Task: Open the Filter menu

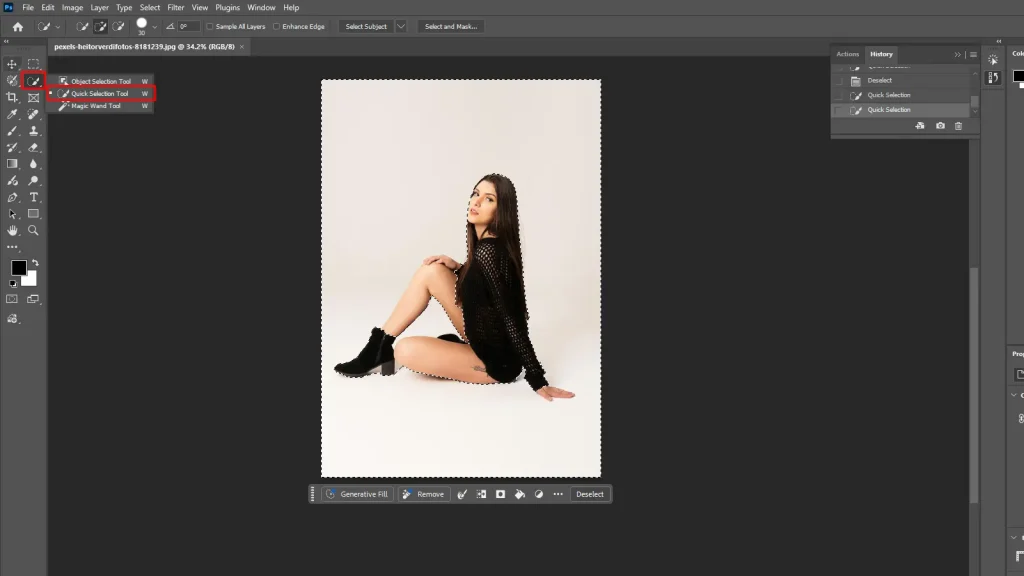Action: tap(176, 8)
